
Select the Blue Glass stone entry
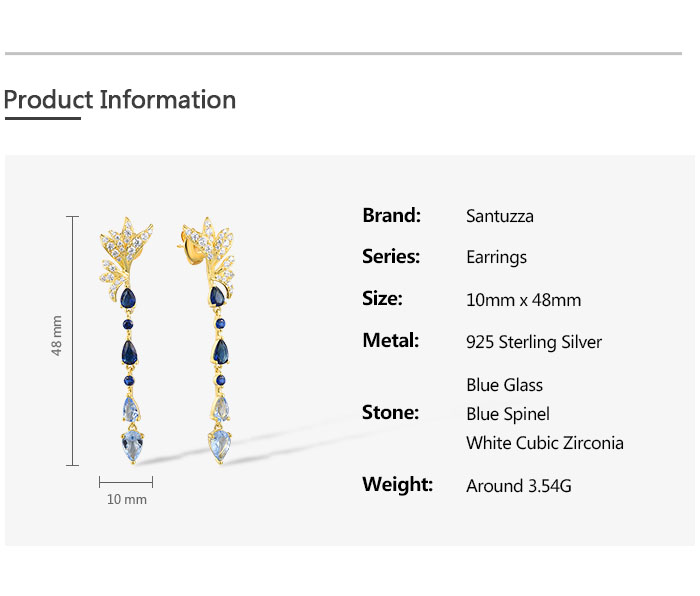504,385
